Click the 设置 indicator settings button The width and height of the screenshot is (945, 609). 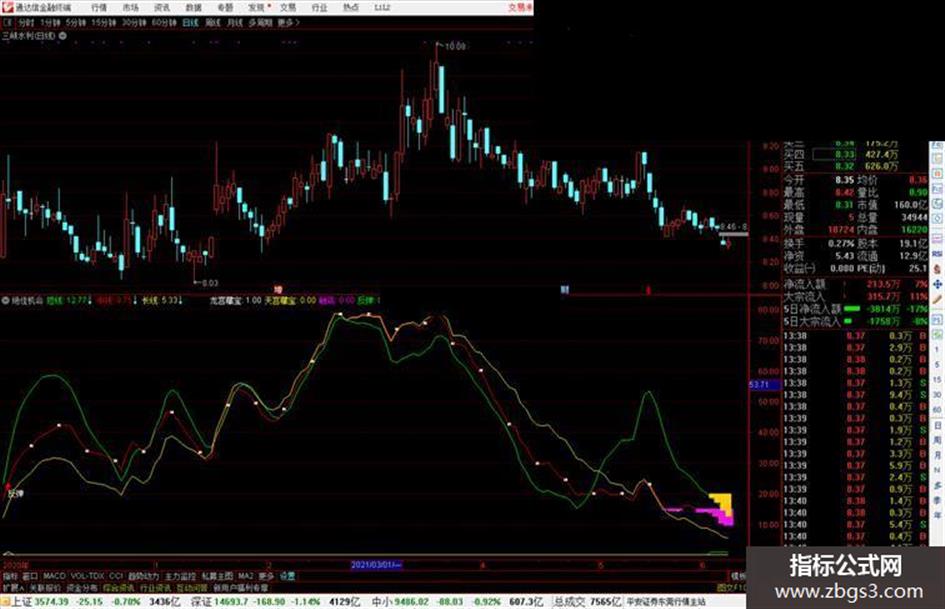tap(287, 576)
